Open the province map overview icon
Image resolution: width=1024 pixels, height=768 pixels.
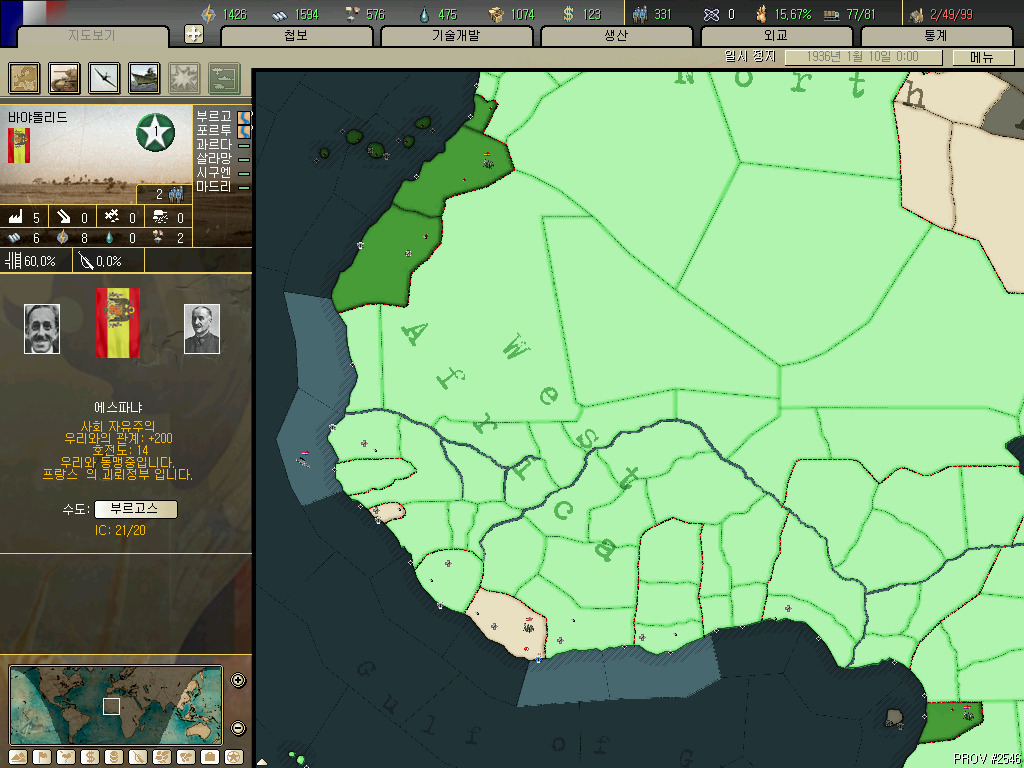coord(24,78)
